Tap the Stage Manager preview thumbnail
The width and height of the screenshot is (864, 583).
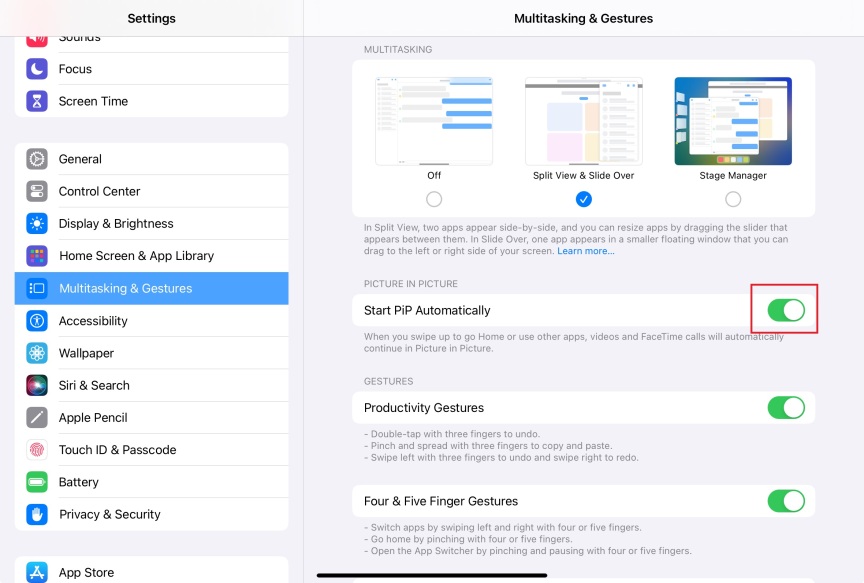coord(733,121)
